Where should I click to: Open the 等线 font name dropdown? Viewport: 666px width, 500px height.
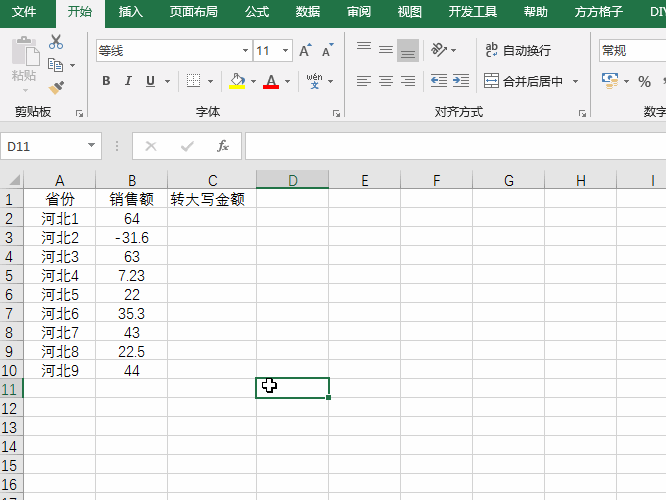246,51
